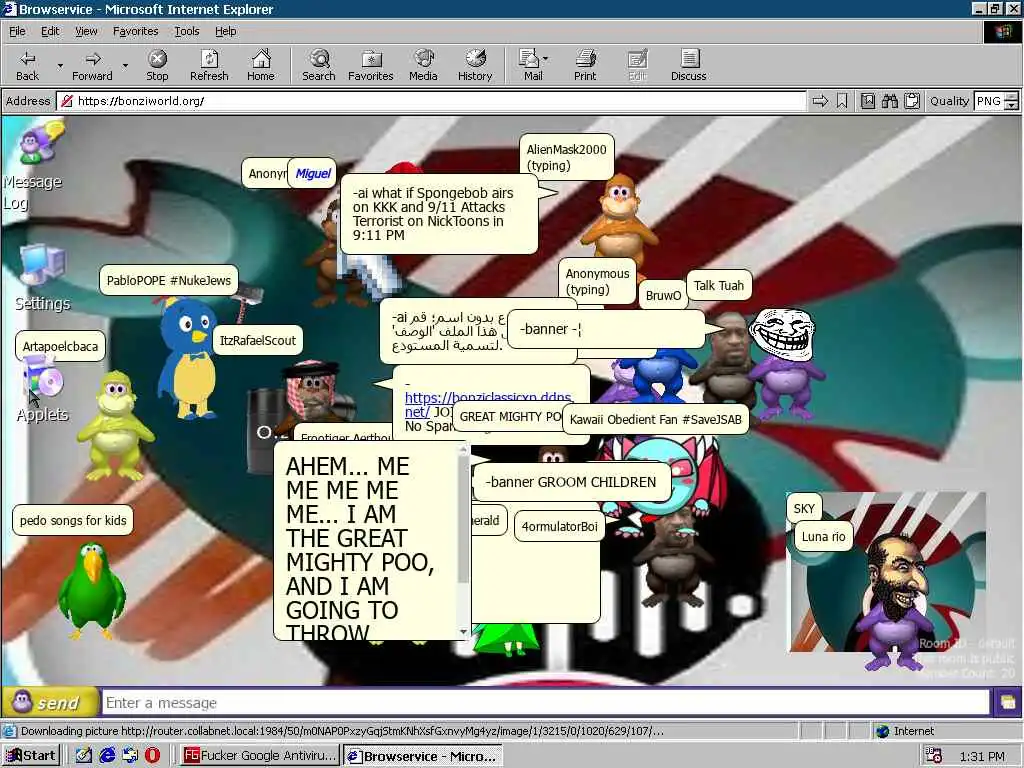Image resolution: width=1024 pixels, height=768 pixels.
Task: Click the AlienMask2000 name tag
Action: point(566,157)
